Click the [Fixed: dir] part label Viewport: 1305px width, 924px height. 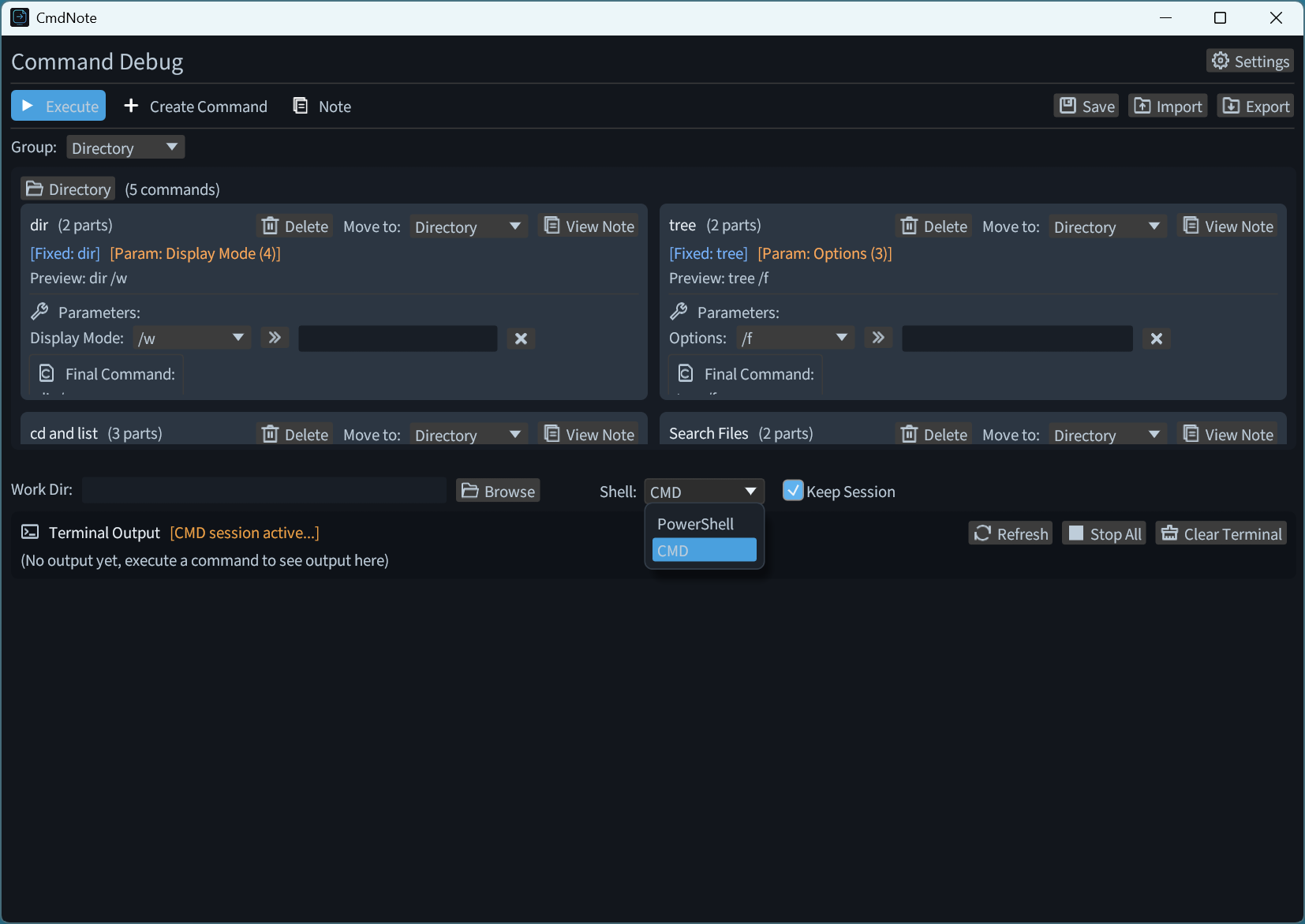point(65,253)
